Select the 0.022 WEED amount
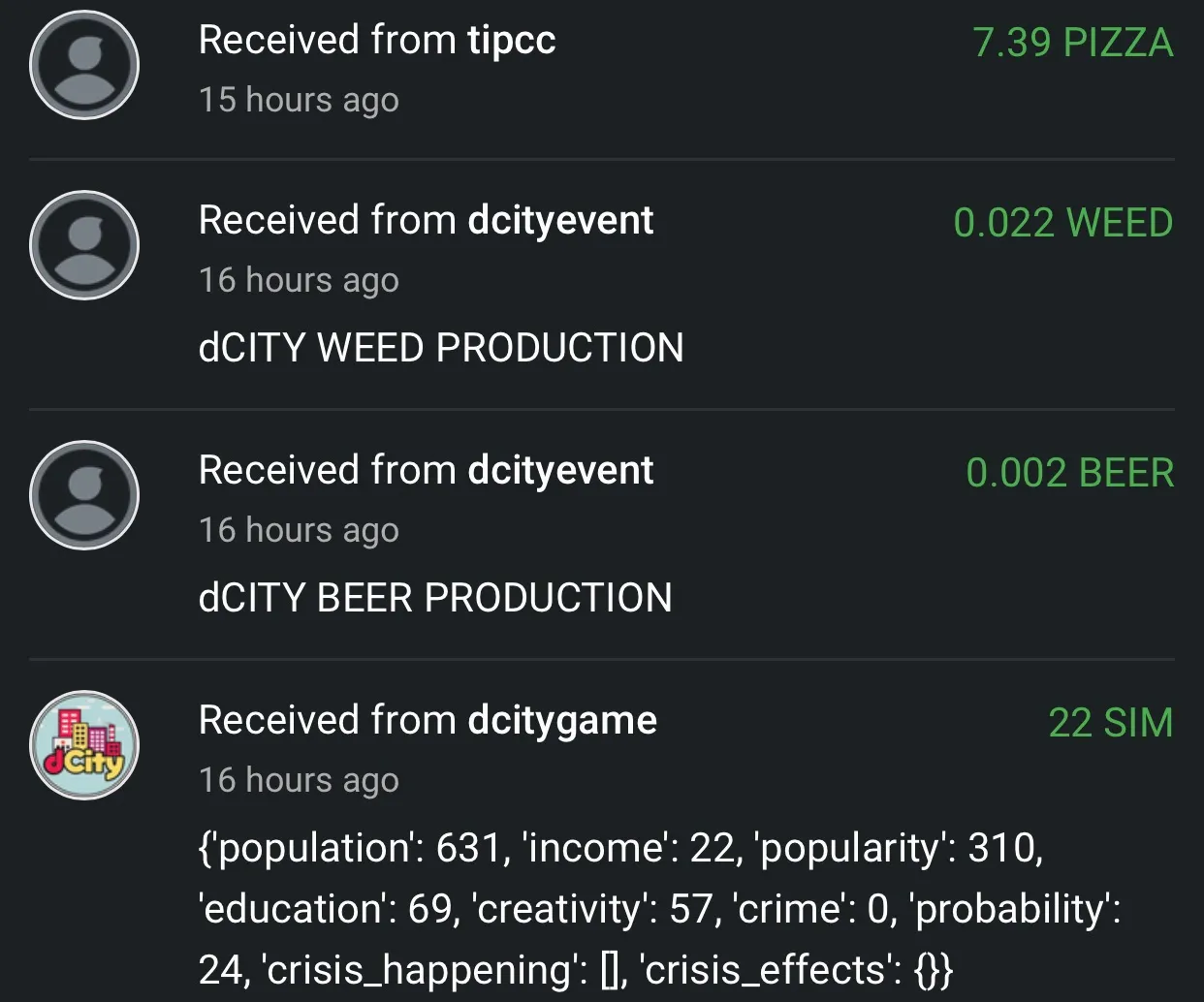 pyautogui.click(x=1063, y=223)
